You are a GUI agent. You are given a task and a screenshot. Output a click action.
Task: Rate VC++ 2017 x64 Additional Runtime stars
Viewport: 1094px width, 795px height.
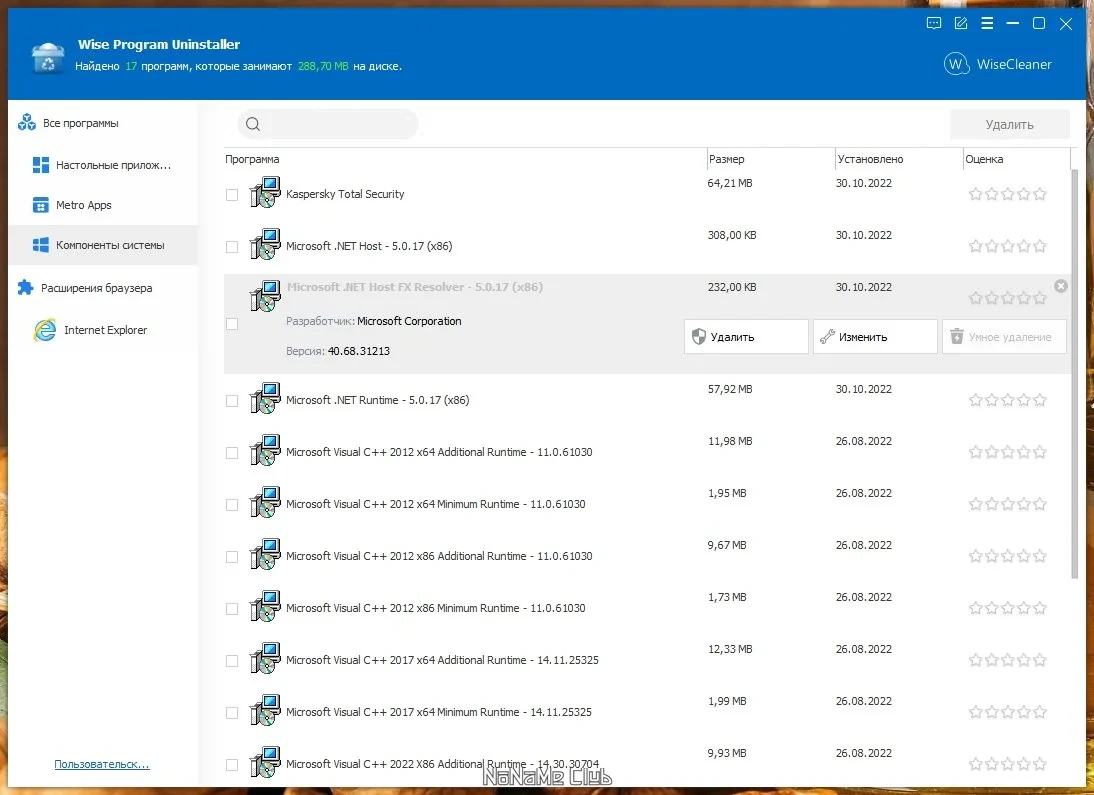(x=1007, y=660)
